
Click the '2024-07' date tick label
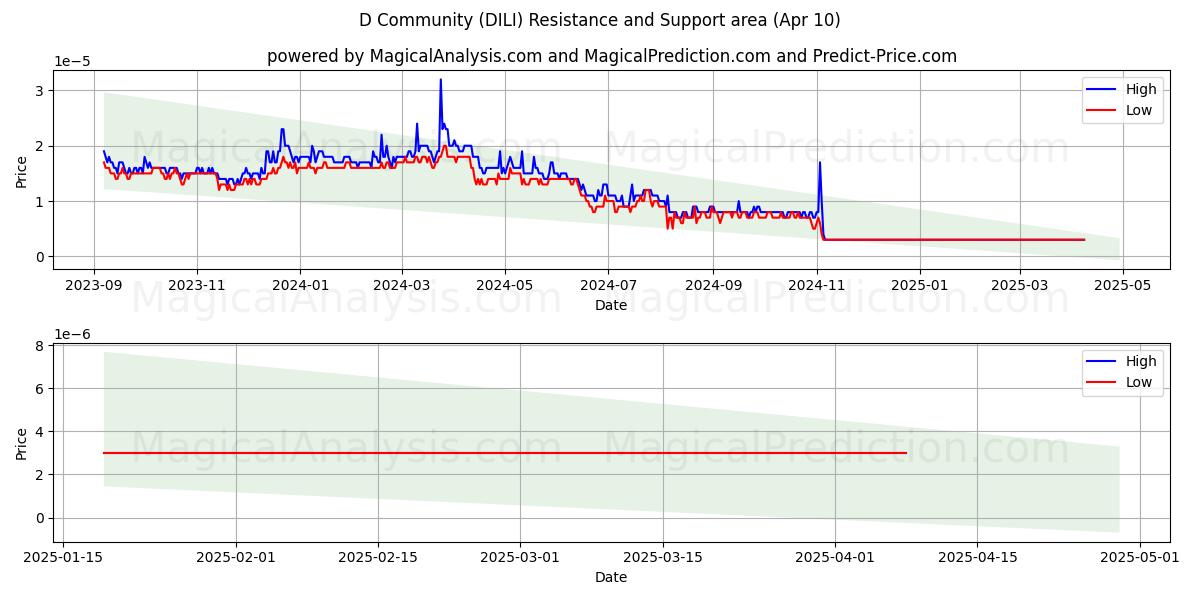coord(608,286)
